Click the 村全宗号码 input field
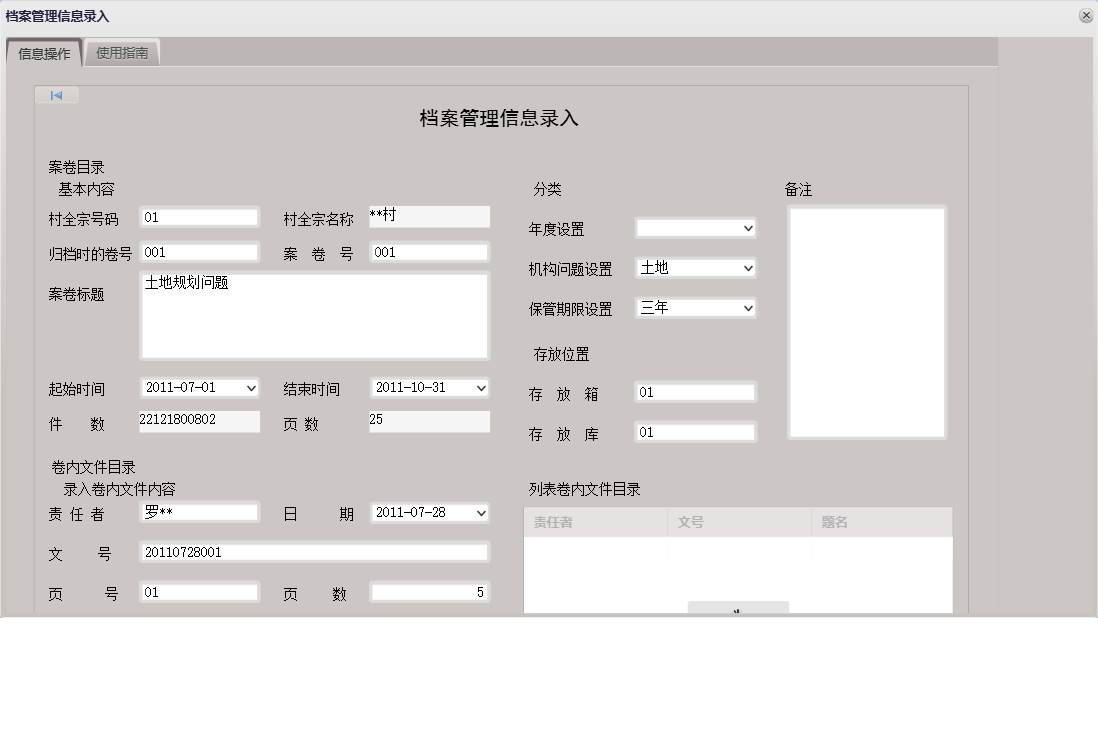Viewport: 1098px width, 737px height. (x=199, y=216)
